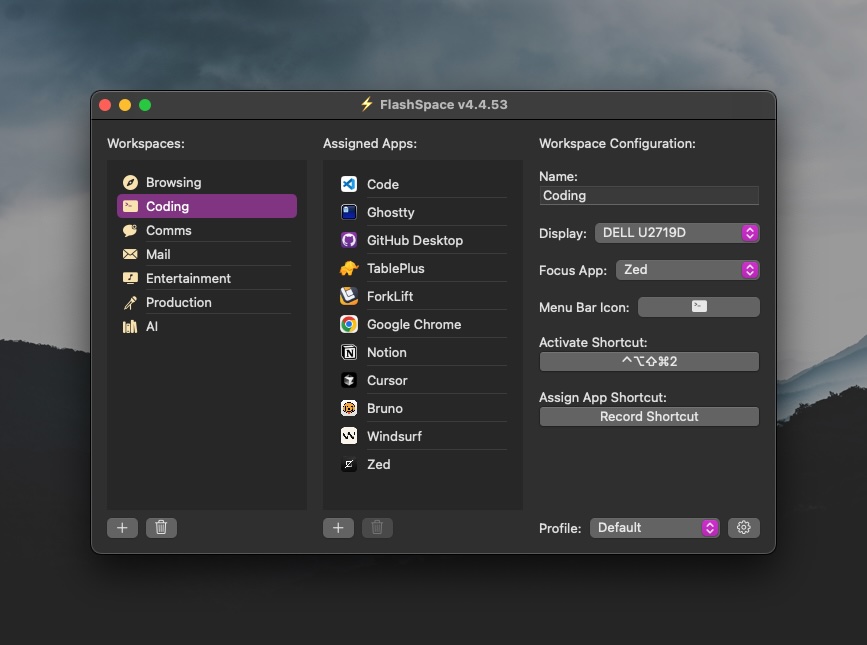The height and width of the screenshot is (645, 867).
Task: Select the Google Chrome app row
Action: coord(423,324)
